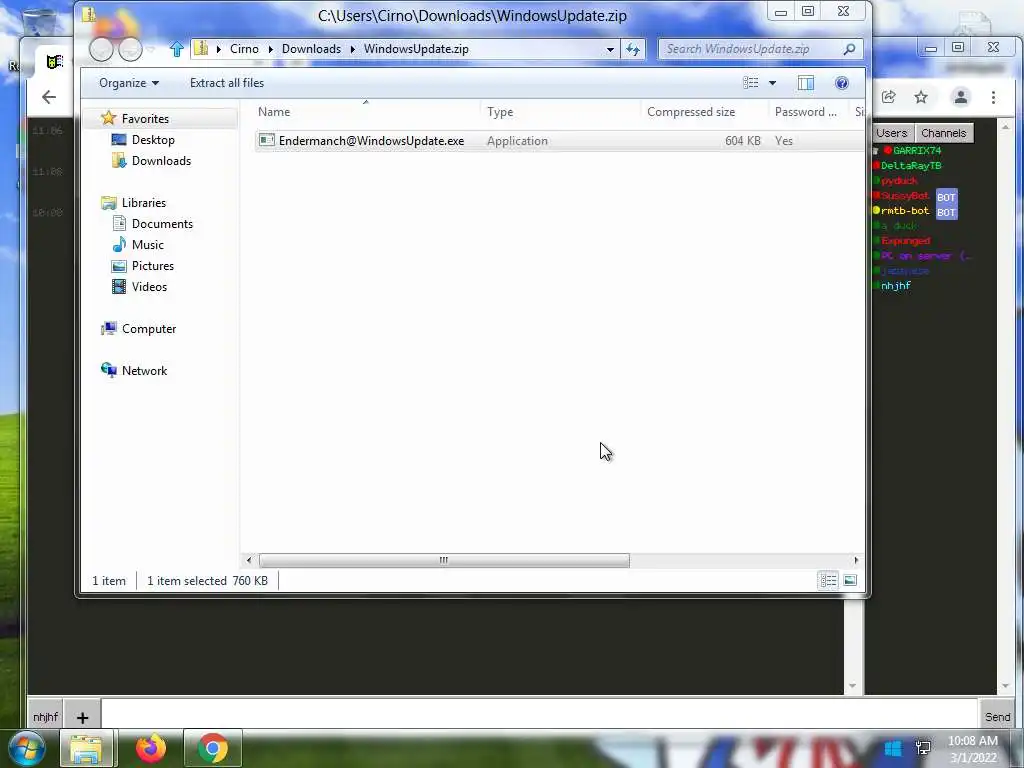Open the Documents library

tap(162, 224)
